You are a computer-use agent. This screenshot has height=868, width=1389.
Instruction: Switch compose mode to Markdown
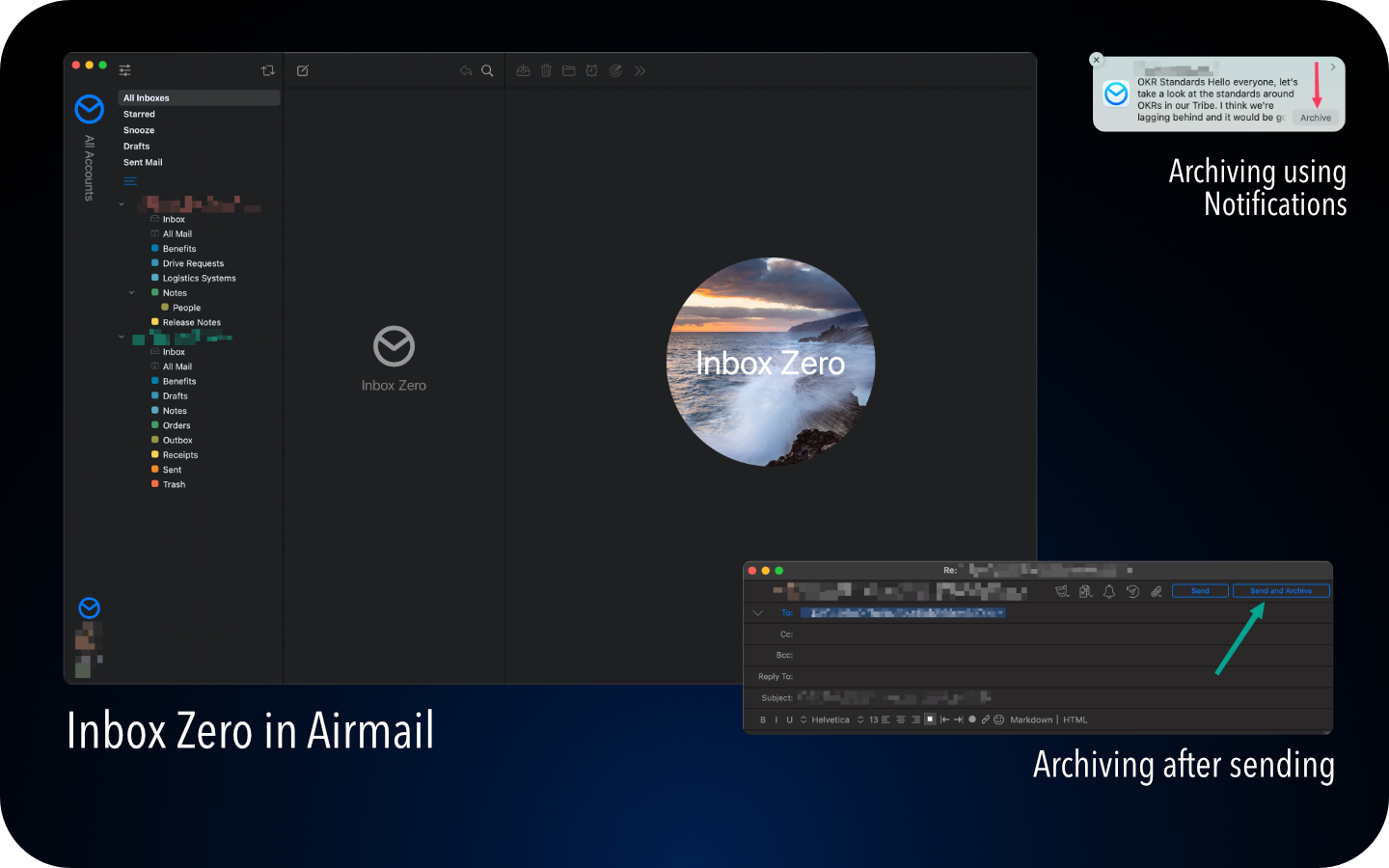point(1031,719)
